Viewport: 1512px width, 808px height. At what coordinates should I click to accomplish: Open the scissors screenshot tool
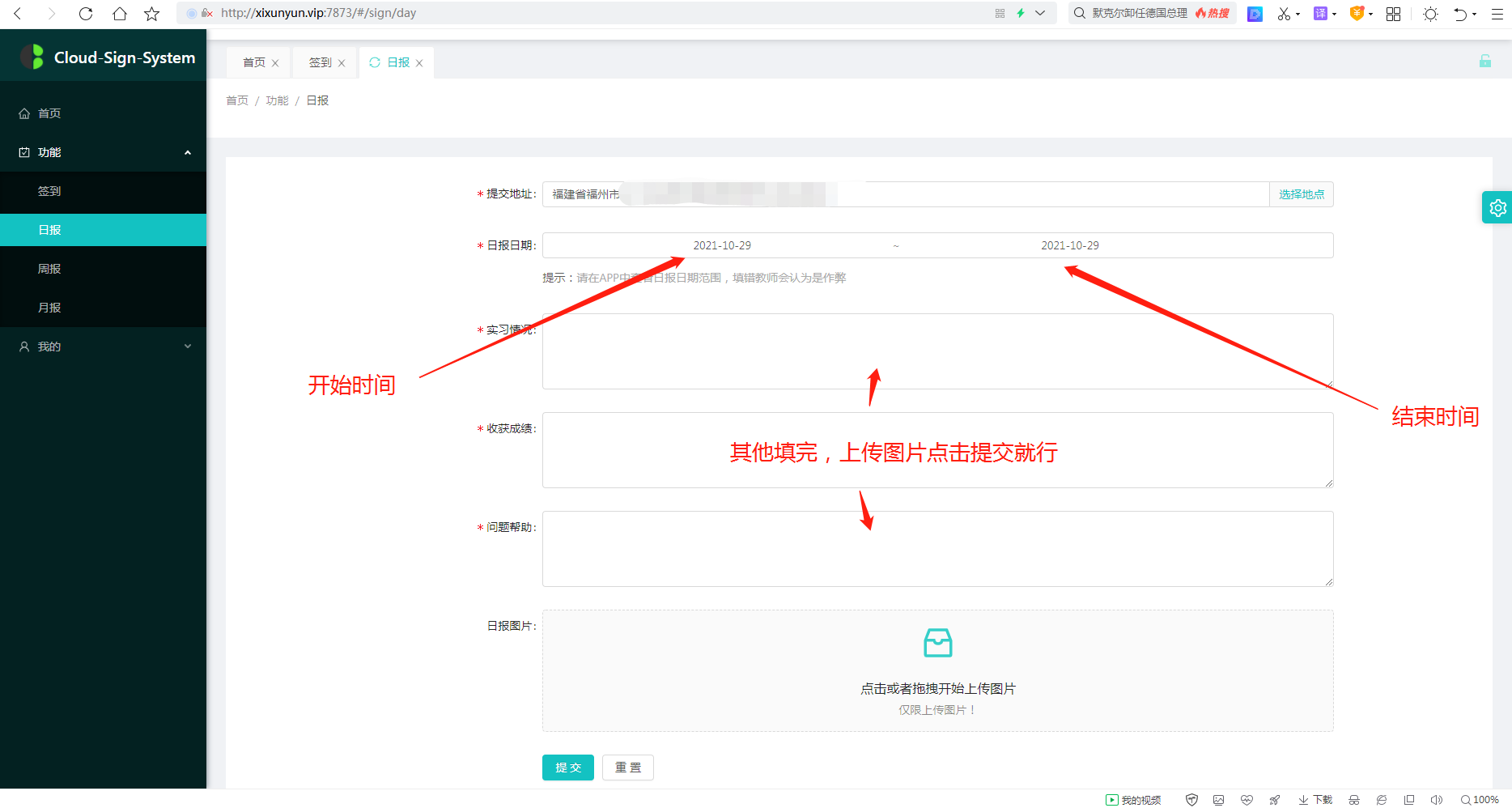[x=1284, y=14]
